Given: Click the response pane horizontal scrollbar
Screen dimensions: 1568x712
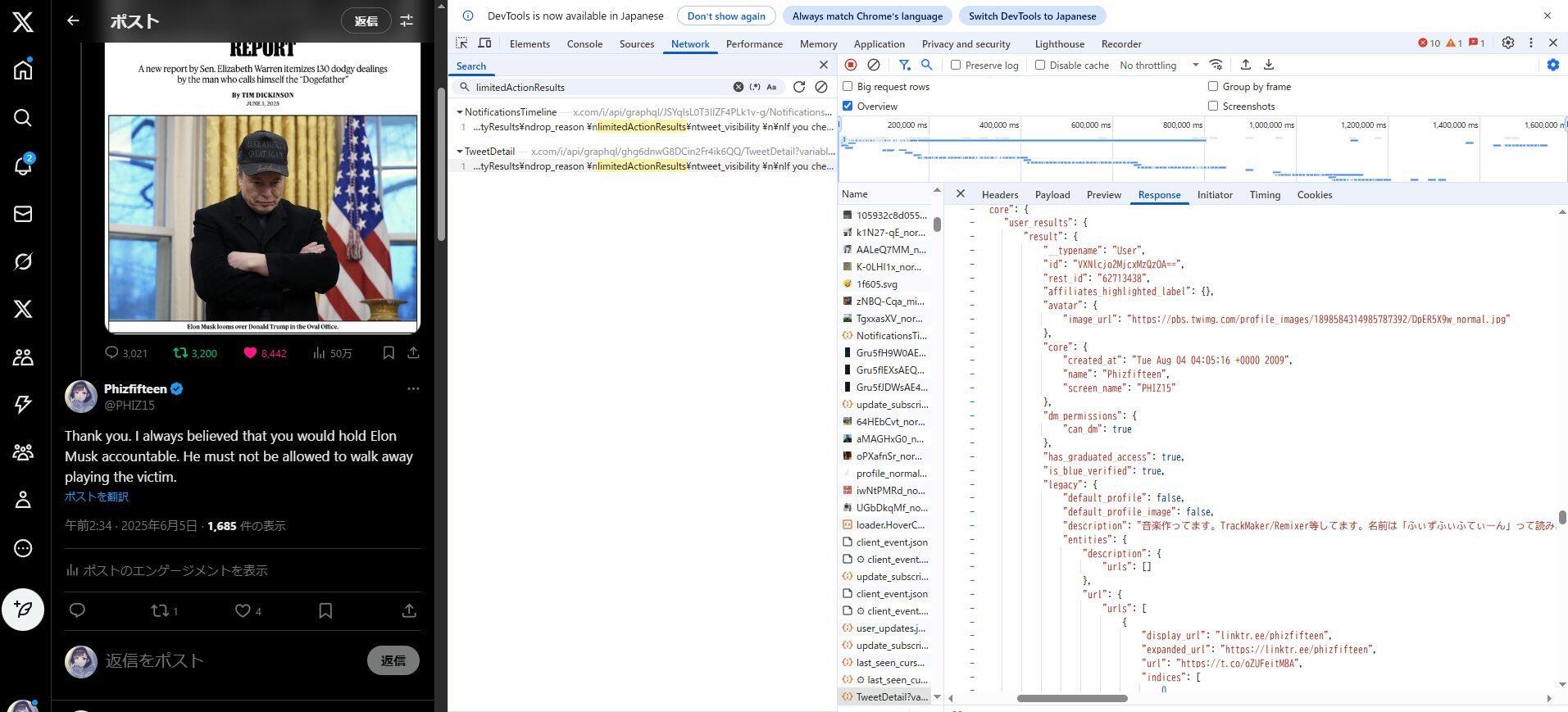Looking at the screenshot, I should click(x=1072, y=698).
